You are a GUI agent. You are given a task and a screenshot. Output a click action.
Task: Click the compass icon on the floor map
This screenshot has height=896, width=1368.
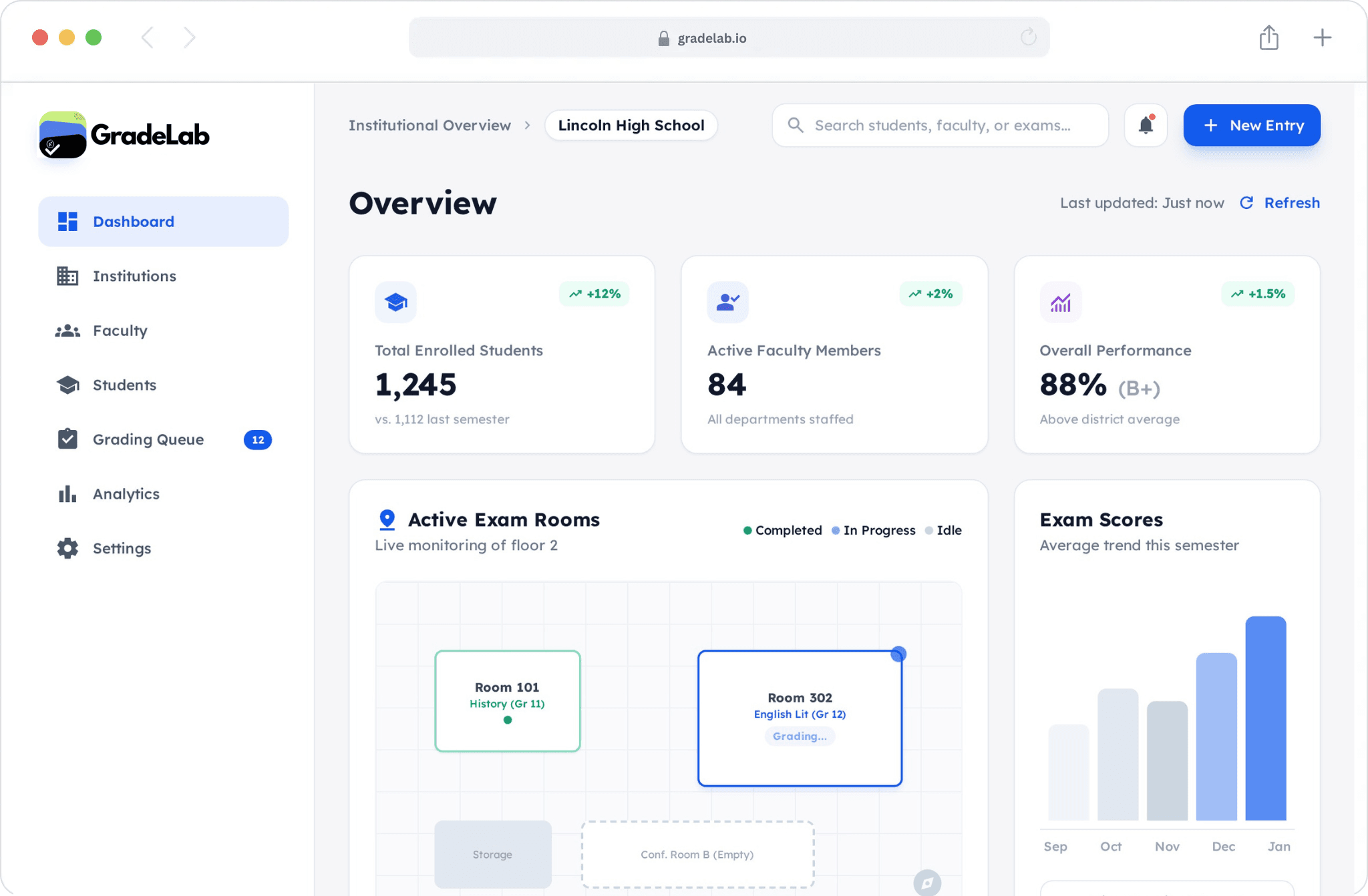[927, 883]
